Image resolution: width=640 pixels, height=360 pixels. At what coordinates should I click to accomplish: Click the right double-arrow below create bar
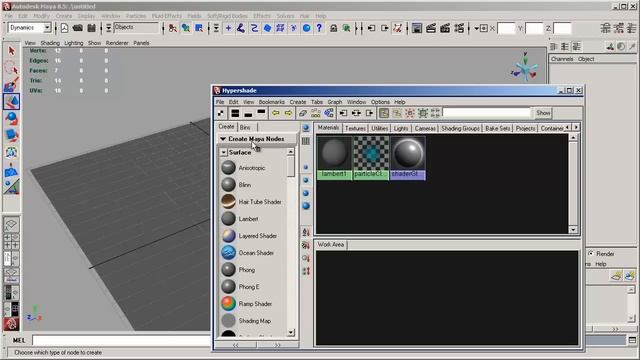[278, 345]
